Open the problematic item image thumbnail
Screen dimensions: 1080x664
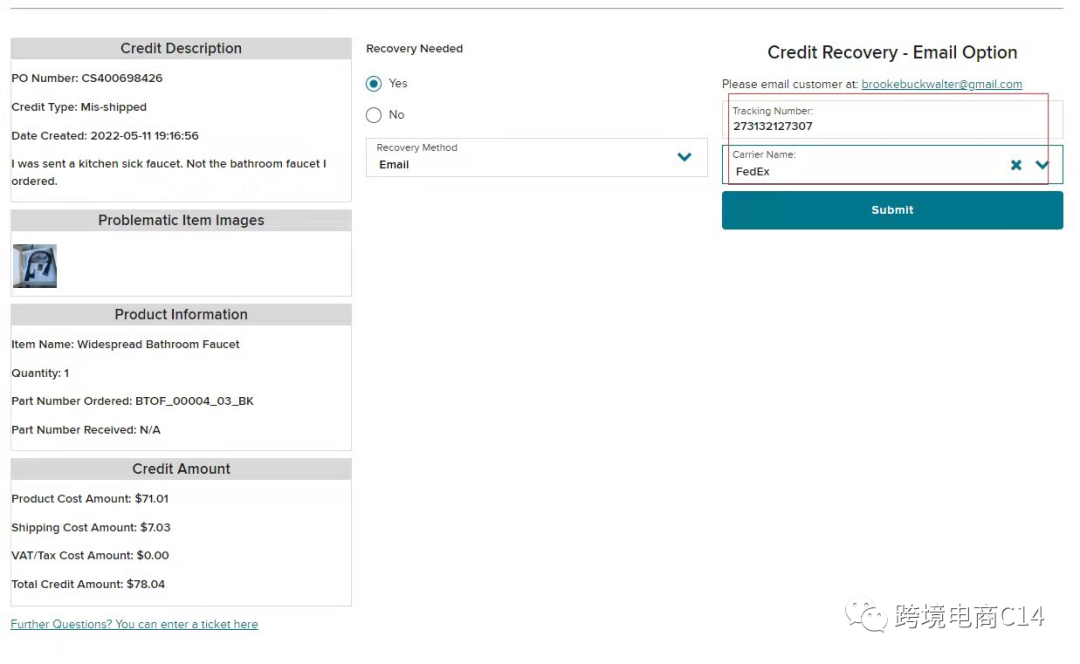35,266
